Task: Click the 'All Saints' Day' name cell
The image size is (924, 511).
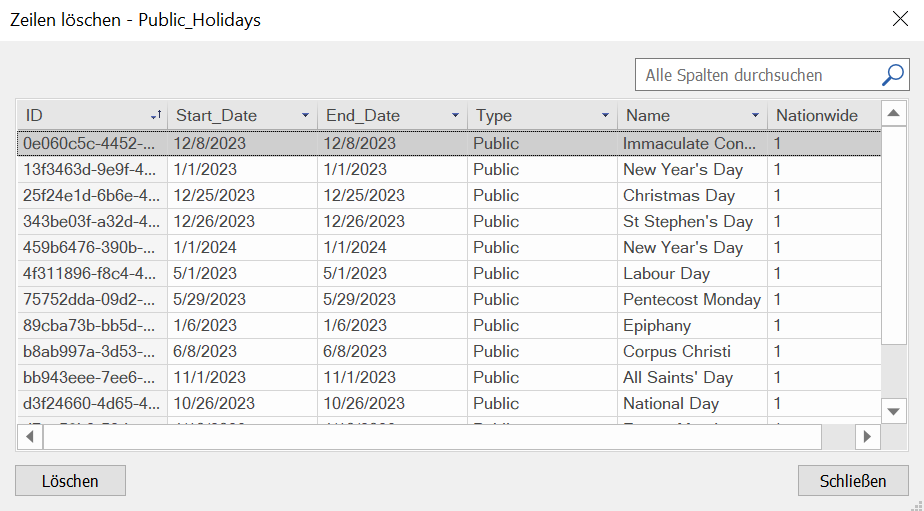Action: point(692,378)
